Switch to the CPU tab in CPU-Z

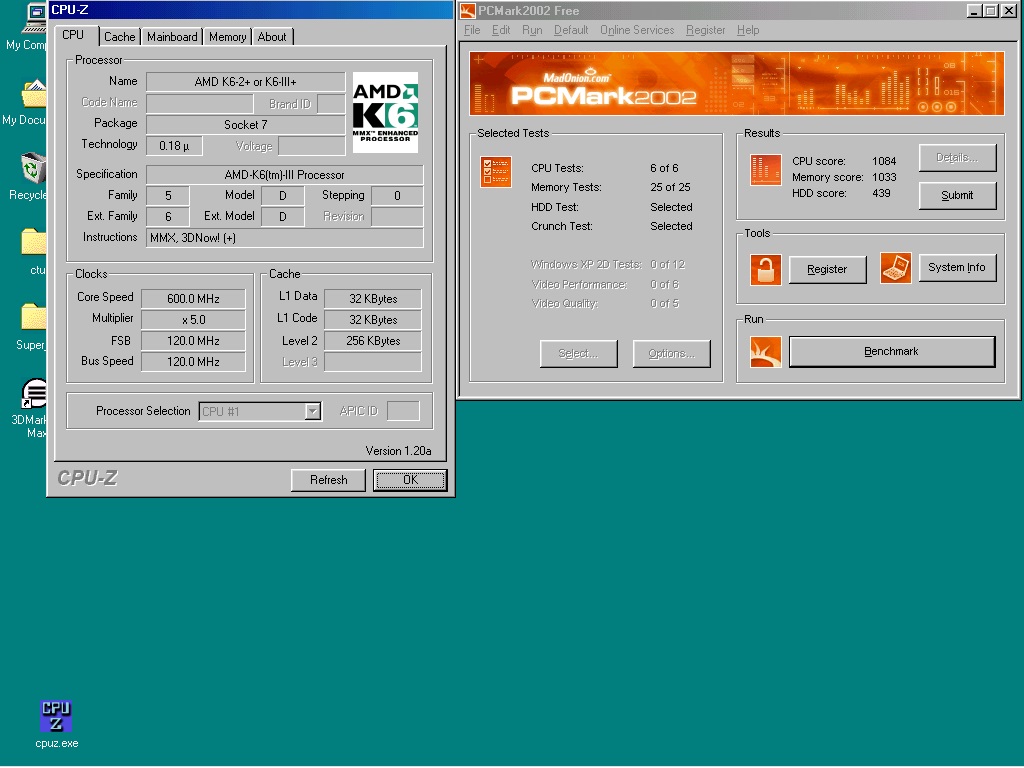pos(73,35)
